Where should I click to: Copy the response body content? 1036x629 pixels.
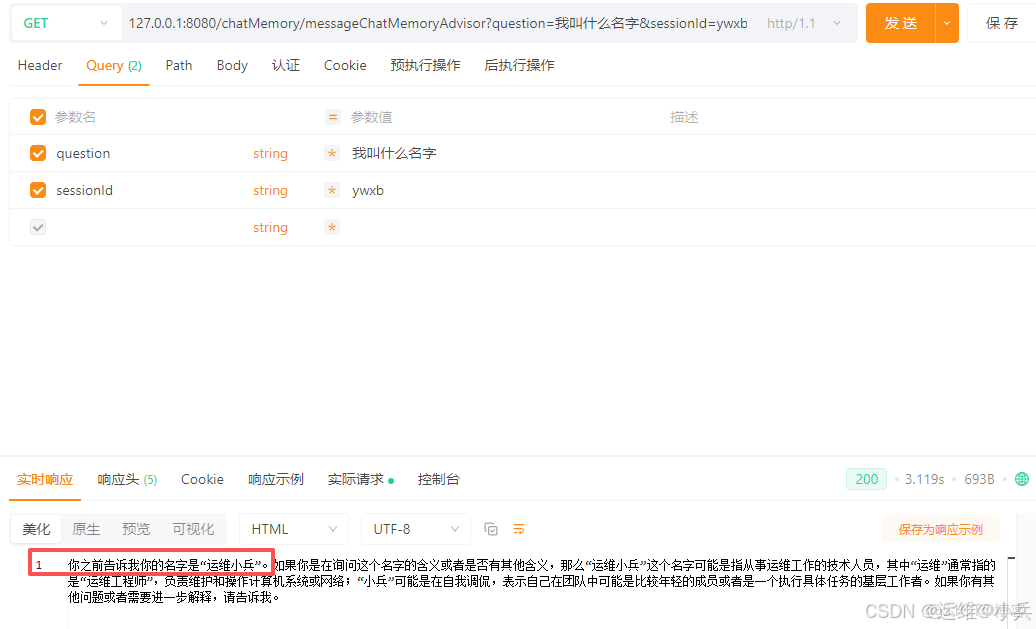click(x=490, y=528)
